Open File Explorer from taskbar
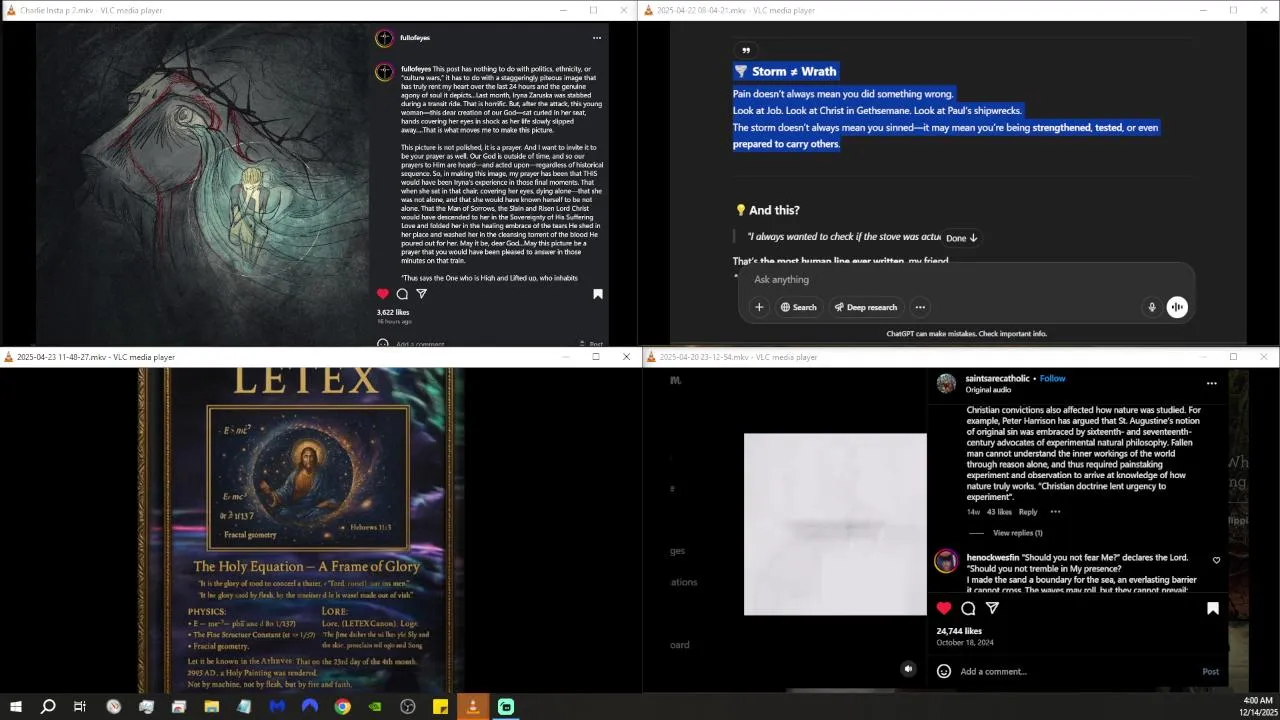1280x720 pixels. click(x=212, y=707)
